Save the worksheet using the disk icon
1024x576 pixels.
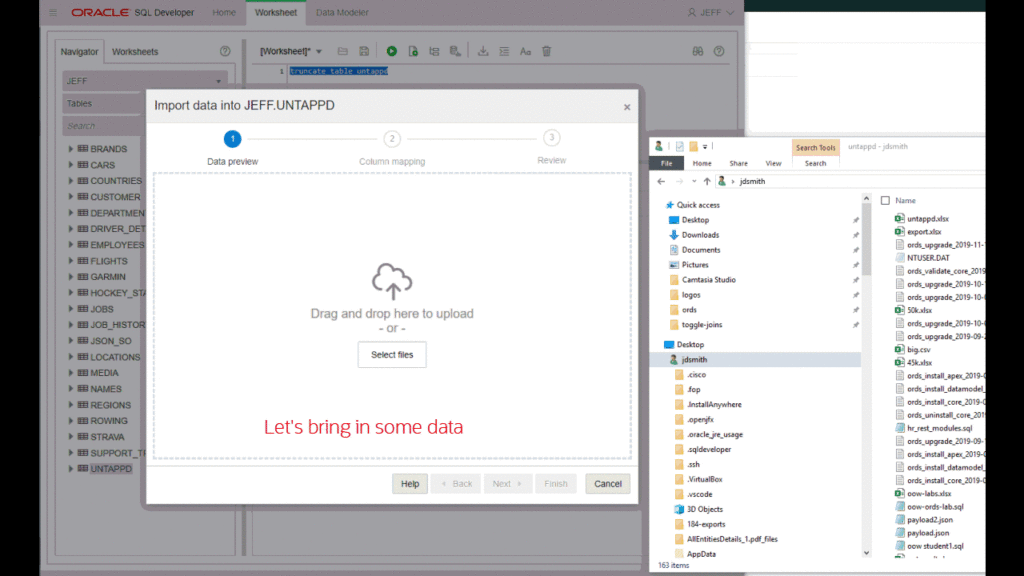[365, 50]
